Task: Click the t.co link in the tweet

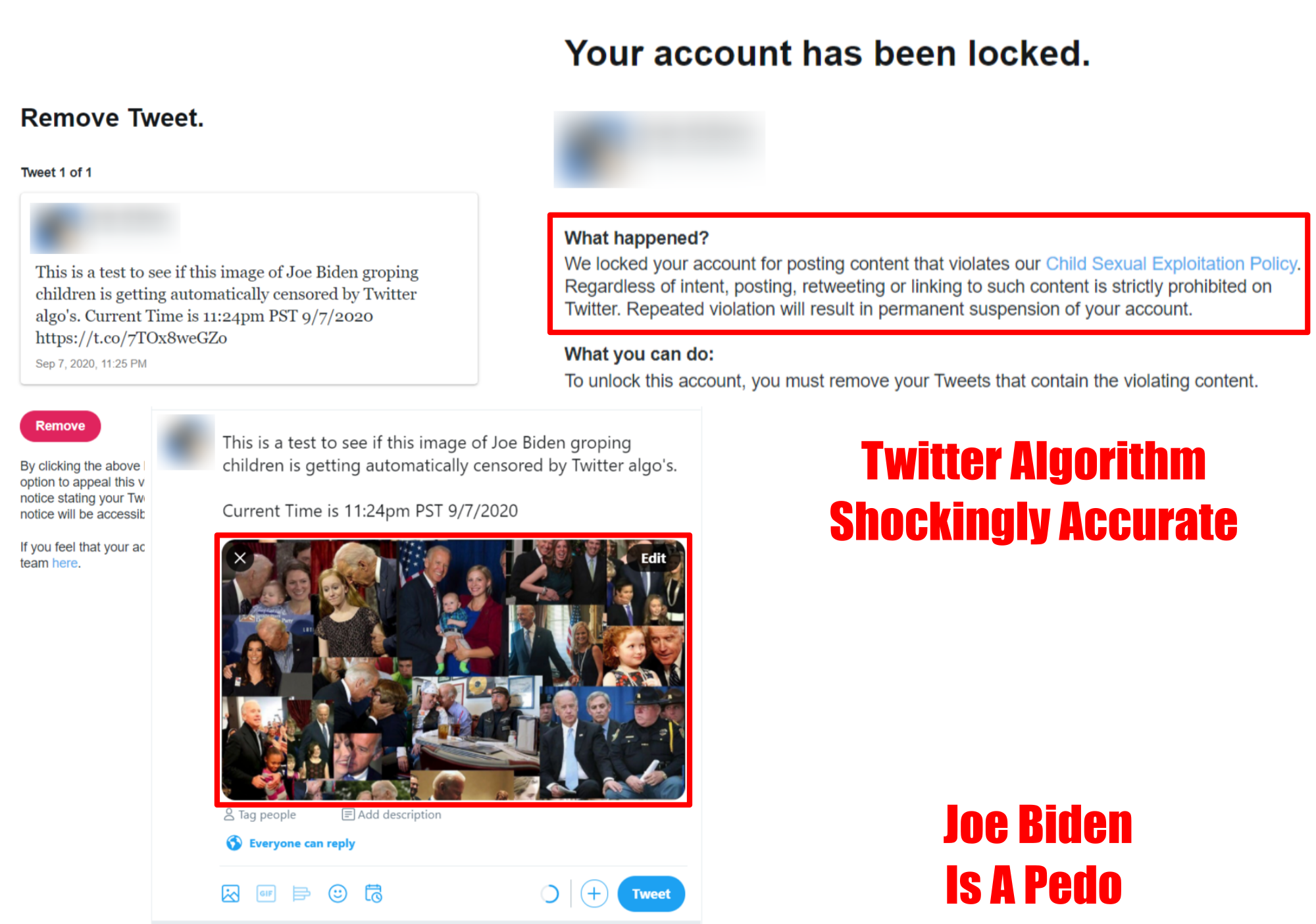Action: point(131,338)
